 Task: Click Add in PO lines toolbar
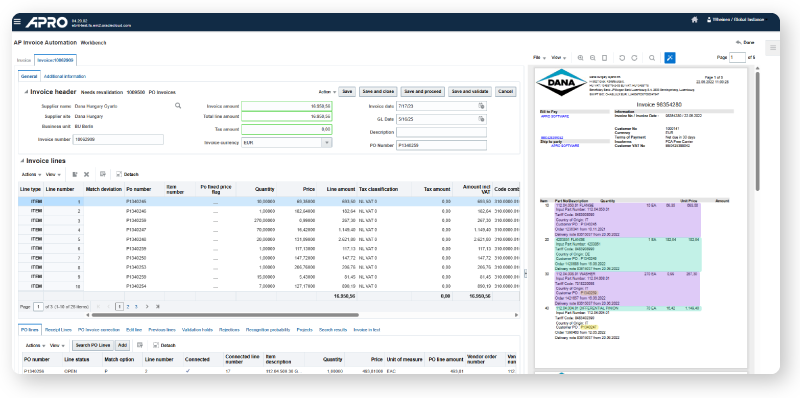(x=122, y=345)
